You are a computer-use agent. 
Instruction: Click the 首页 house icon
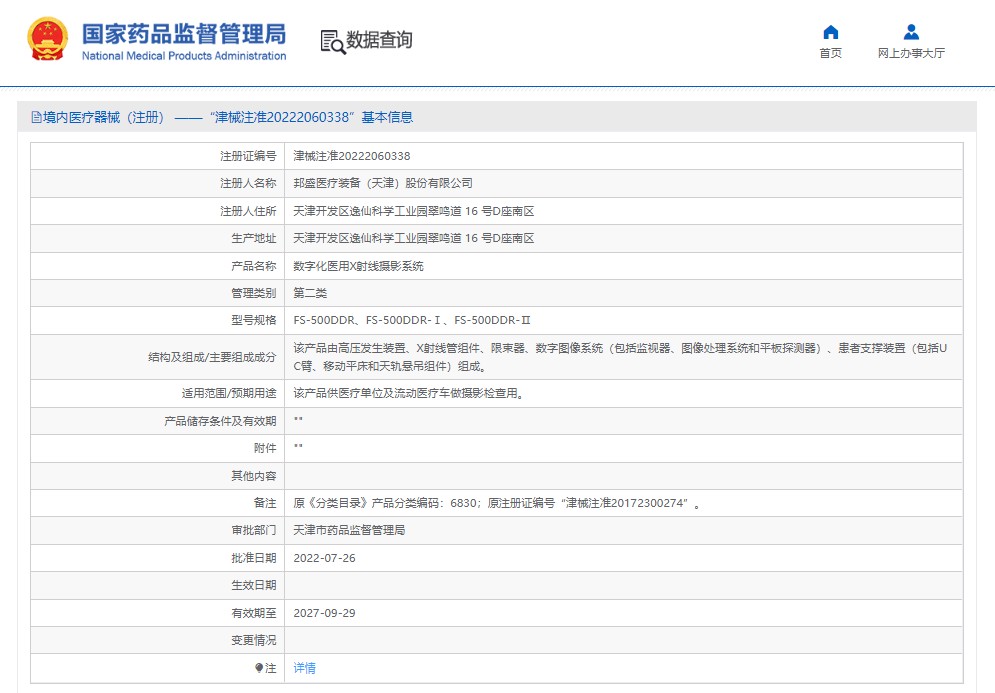point(830,32)
